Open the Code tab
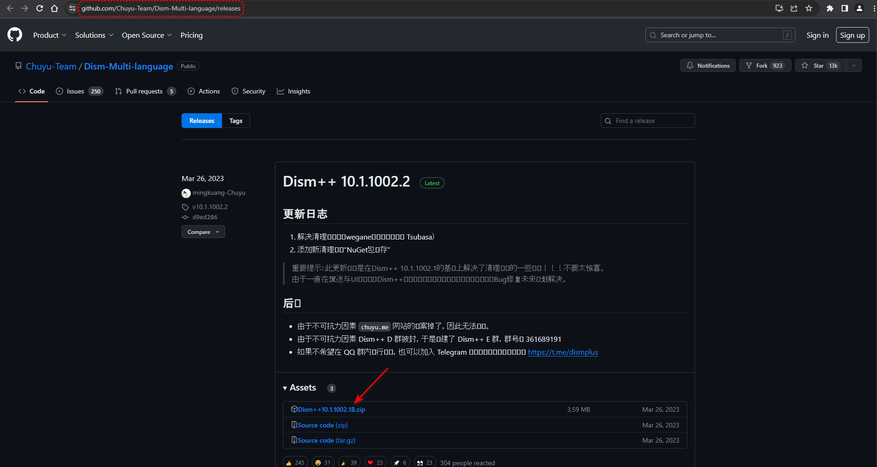Screen dimensions: 877x467 [31, 91]
